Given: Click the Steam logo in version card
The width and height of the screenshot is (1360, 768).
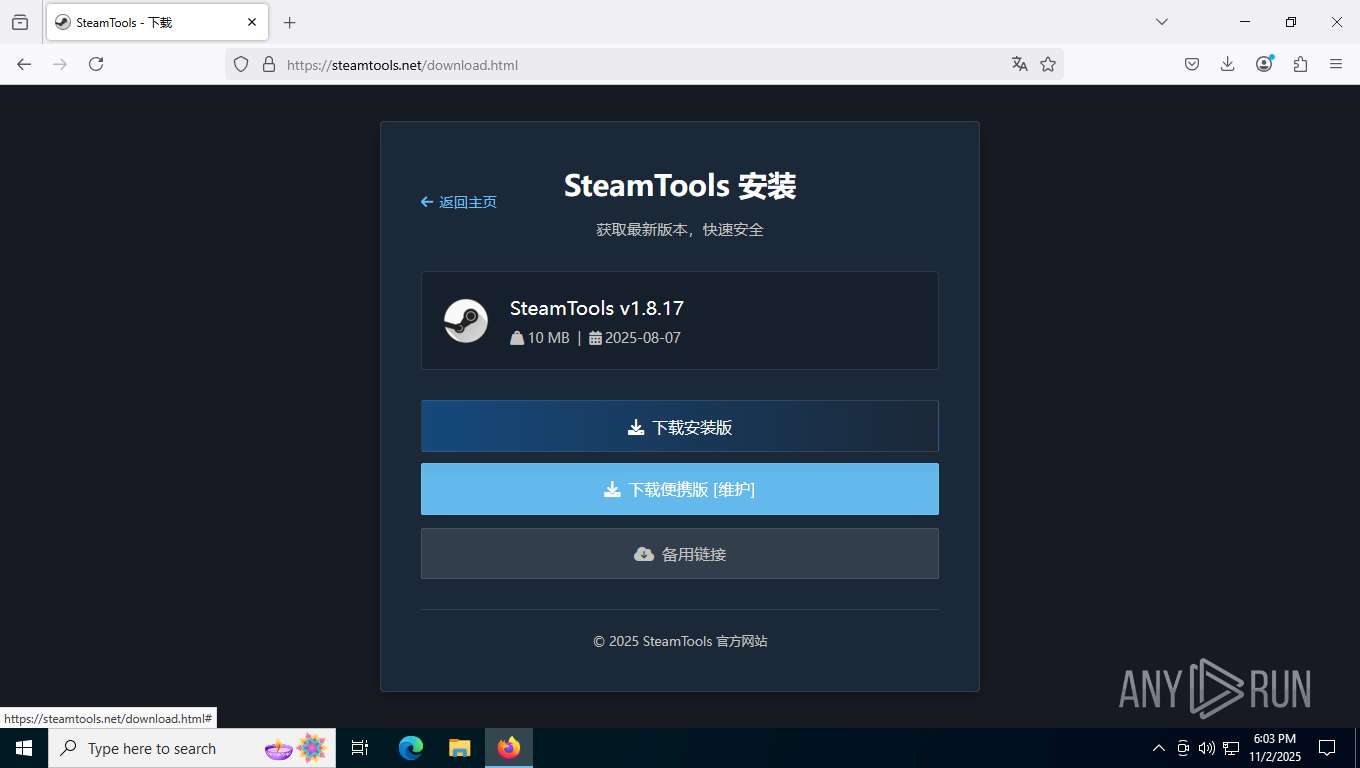Looking at the screenshot, I should click(x=466, y=321).
